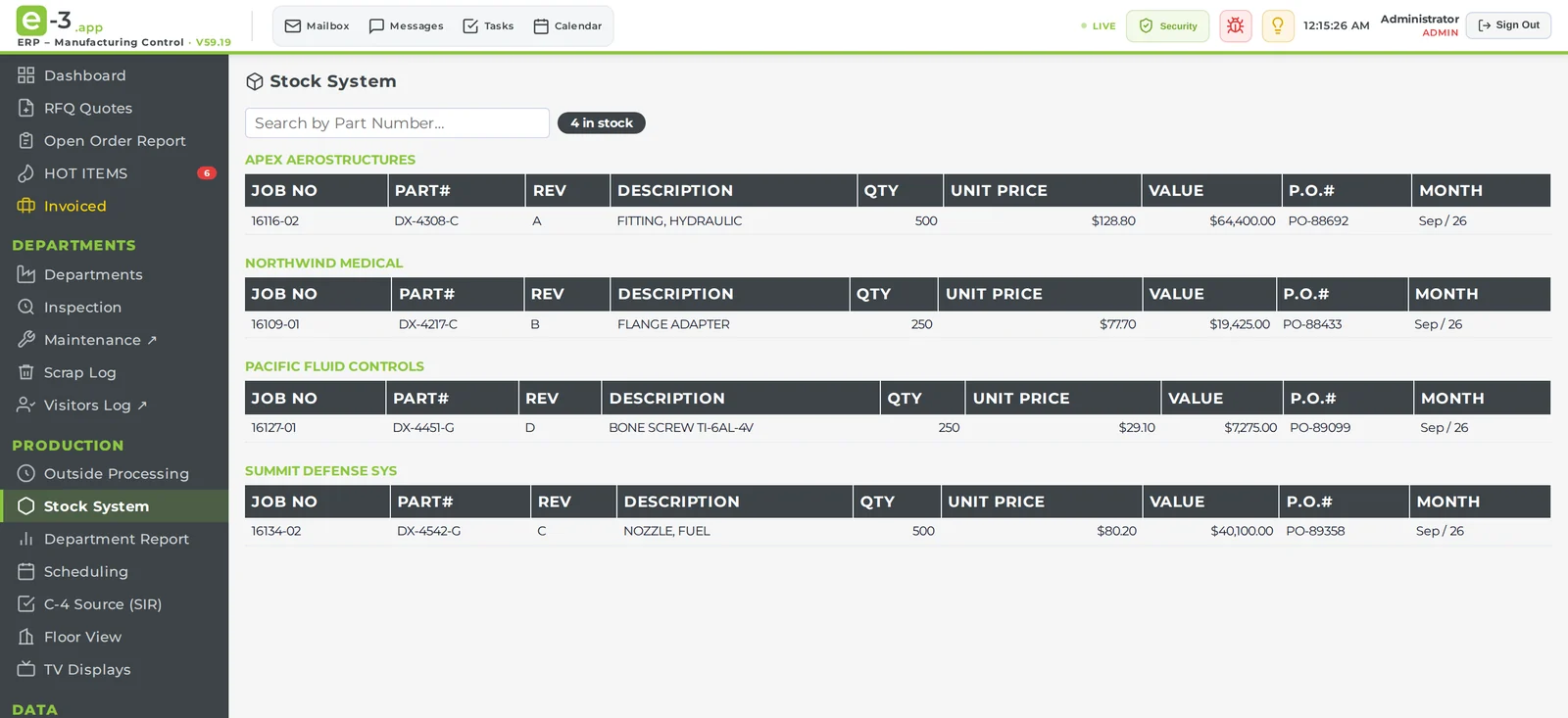Click the Messages speech bubble icon

click(x=376, y=25)
